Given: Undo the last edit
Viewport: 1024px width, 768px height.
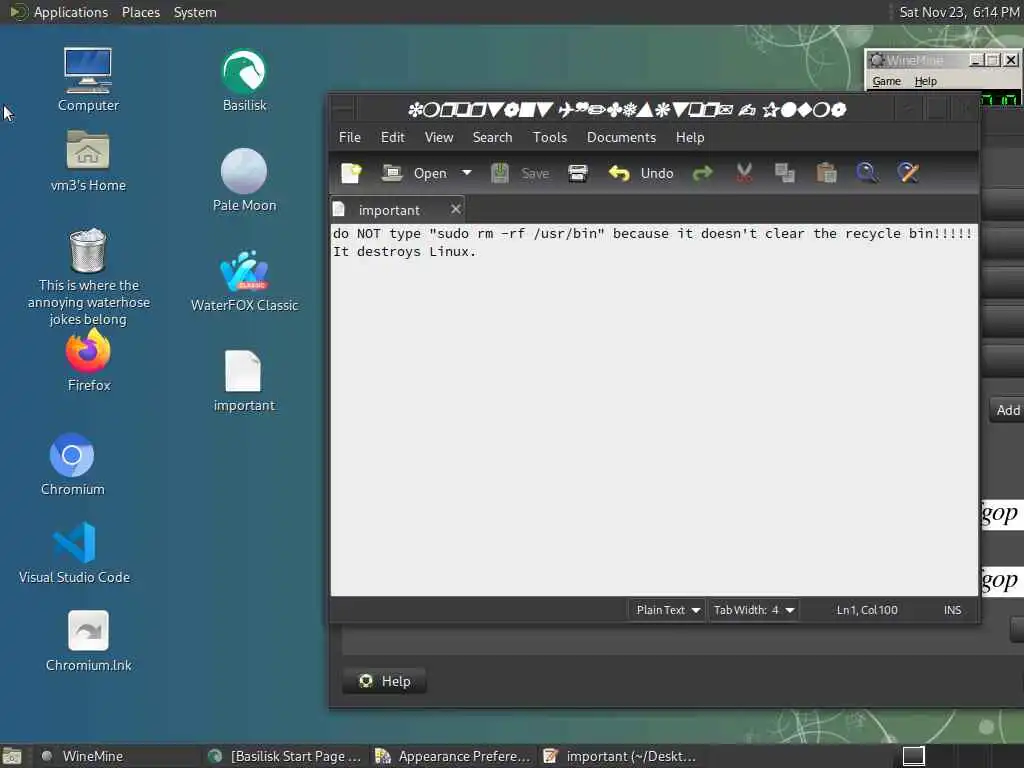Looking at the screenshot, I should 641,173.
